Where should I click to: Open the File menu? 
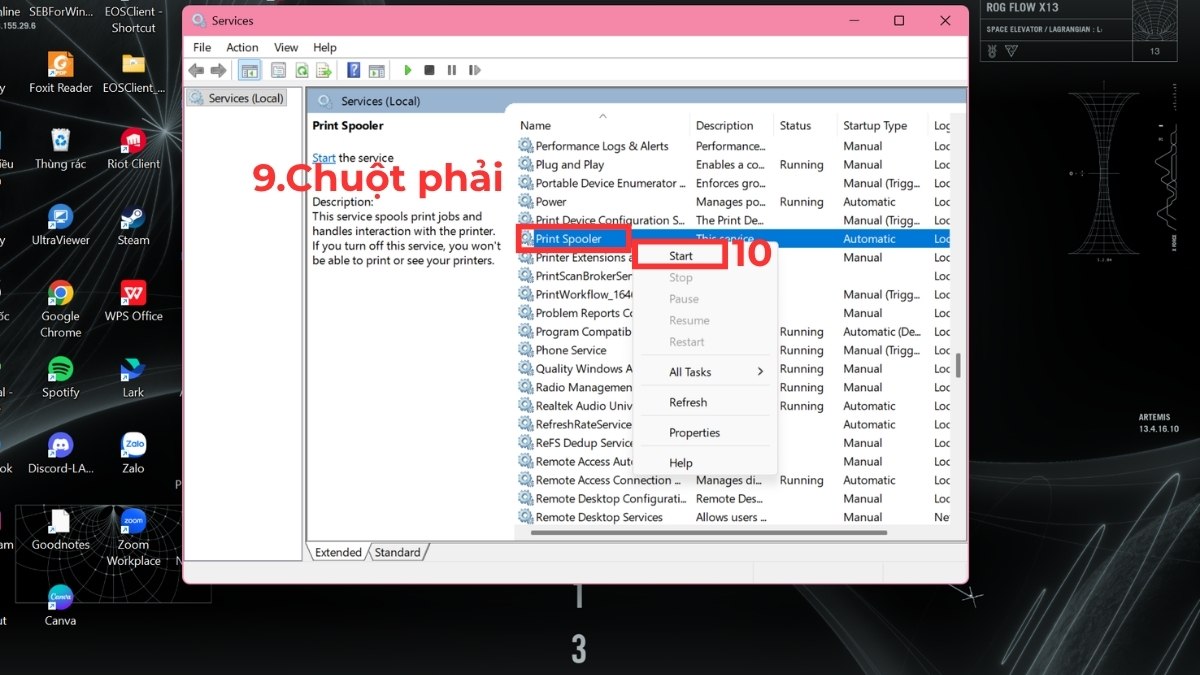click(x=202, y=47)
